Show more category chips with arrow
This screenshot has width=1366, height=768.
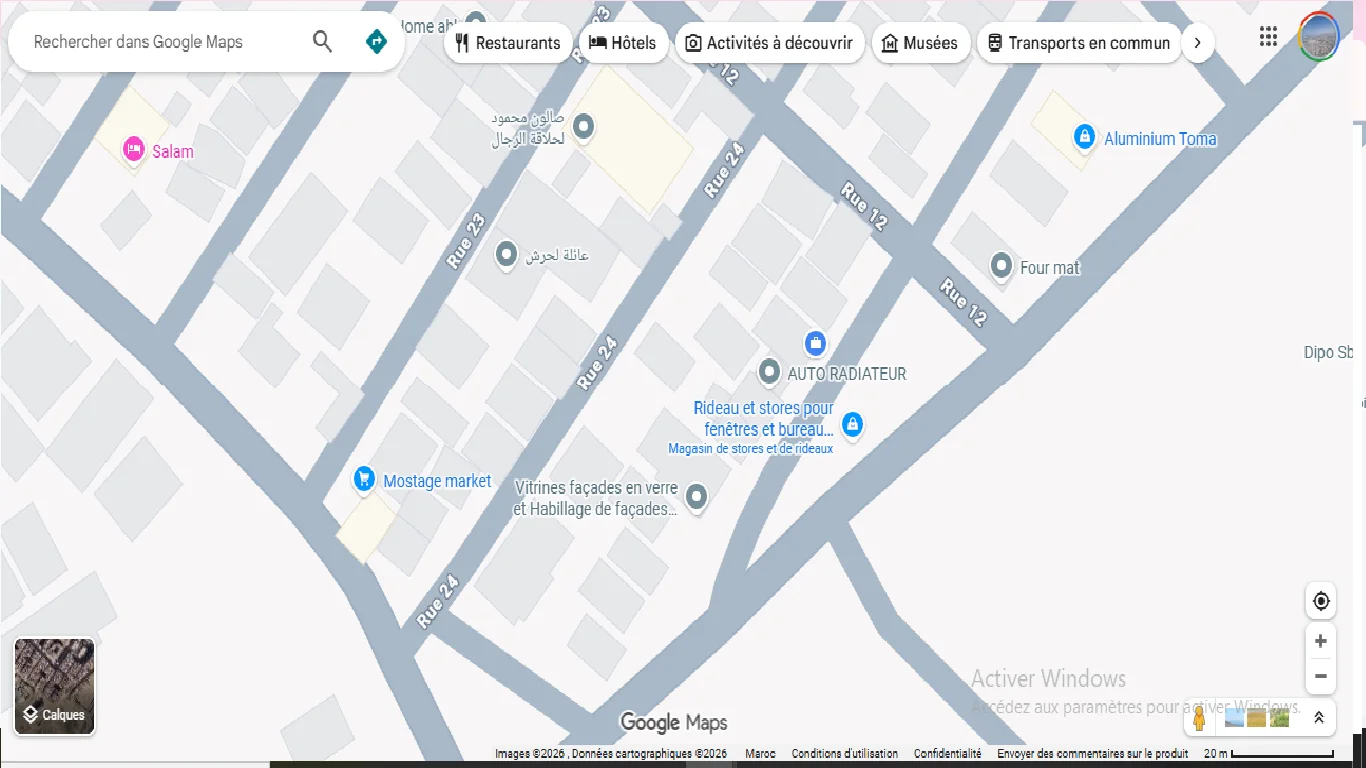1198,43
